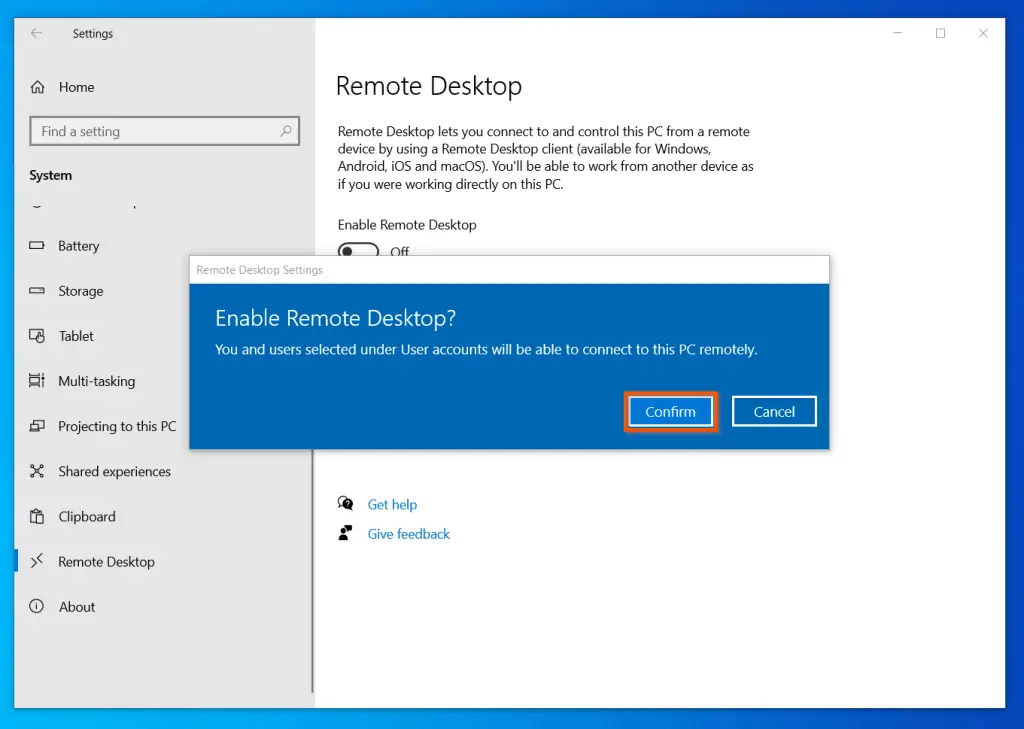This screenshot has width=1024, height=729.
Task: Open the Get help link
Action: pyautogui.click(x=393, y=504)
